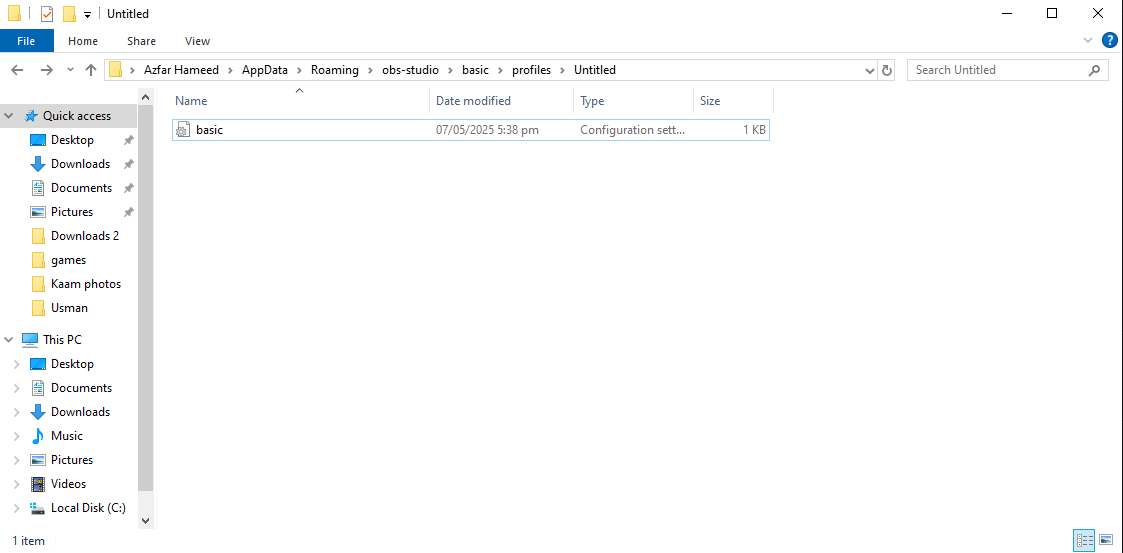Expand Documents under This PC

click(x=16, y=388)
